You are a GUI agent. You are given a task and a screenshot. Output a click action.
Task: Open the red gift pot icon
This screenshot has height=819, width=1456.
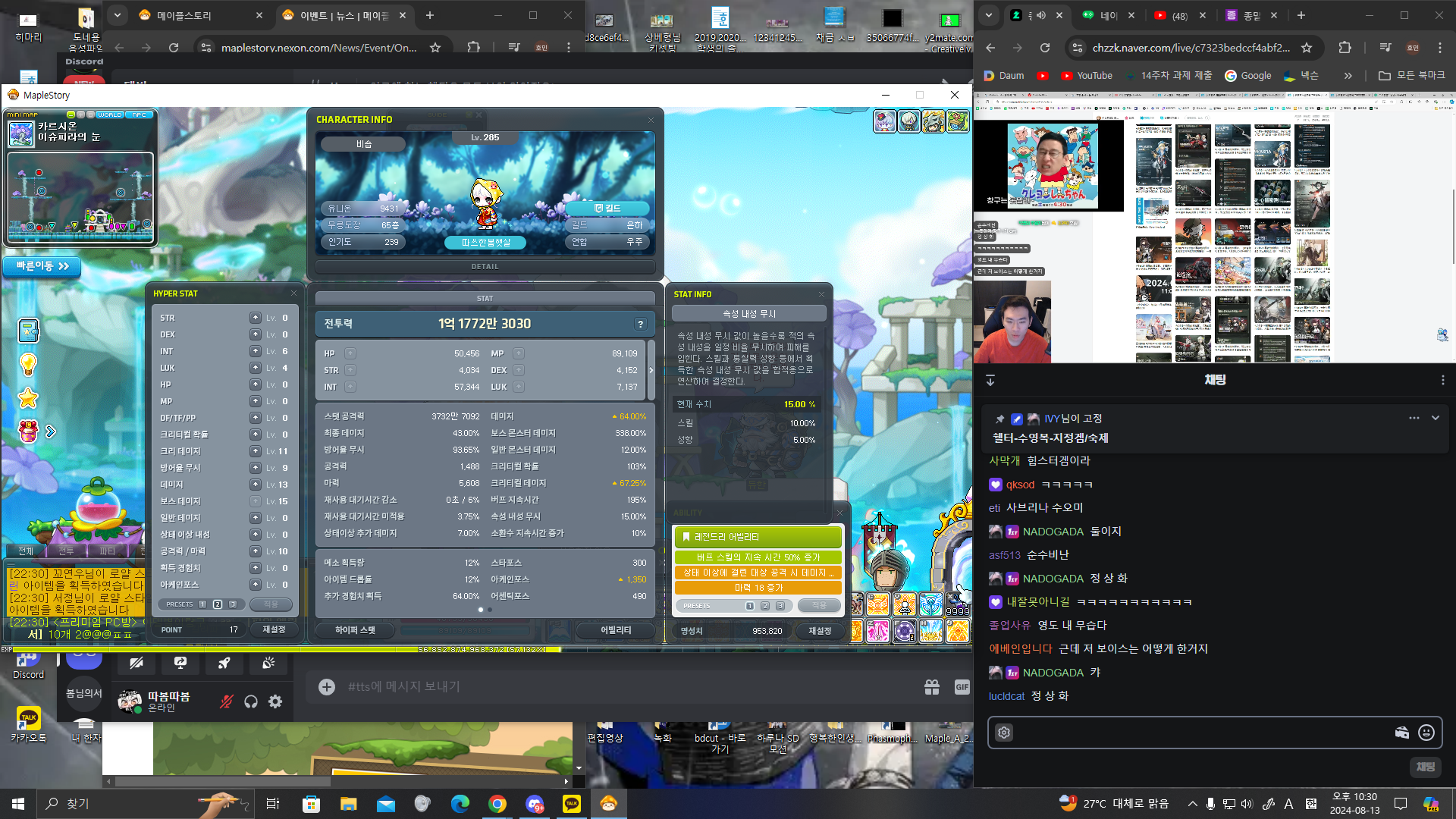tap(28, 431)
